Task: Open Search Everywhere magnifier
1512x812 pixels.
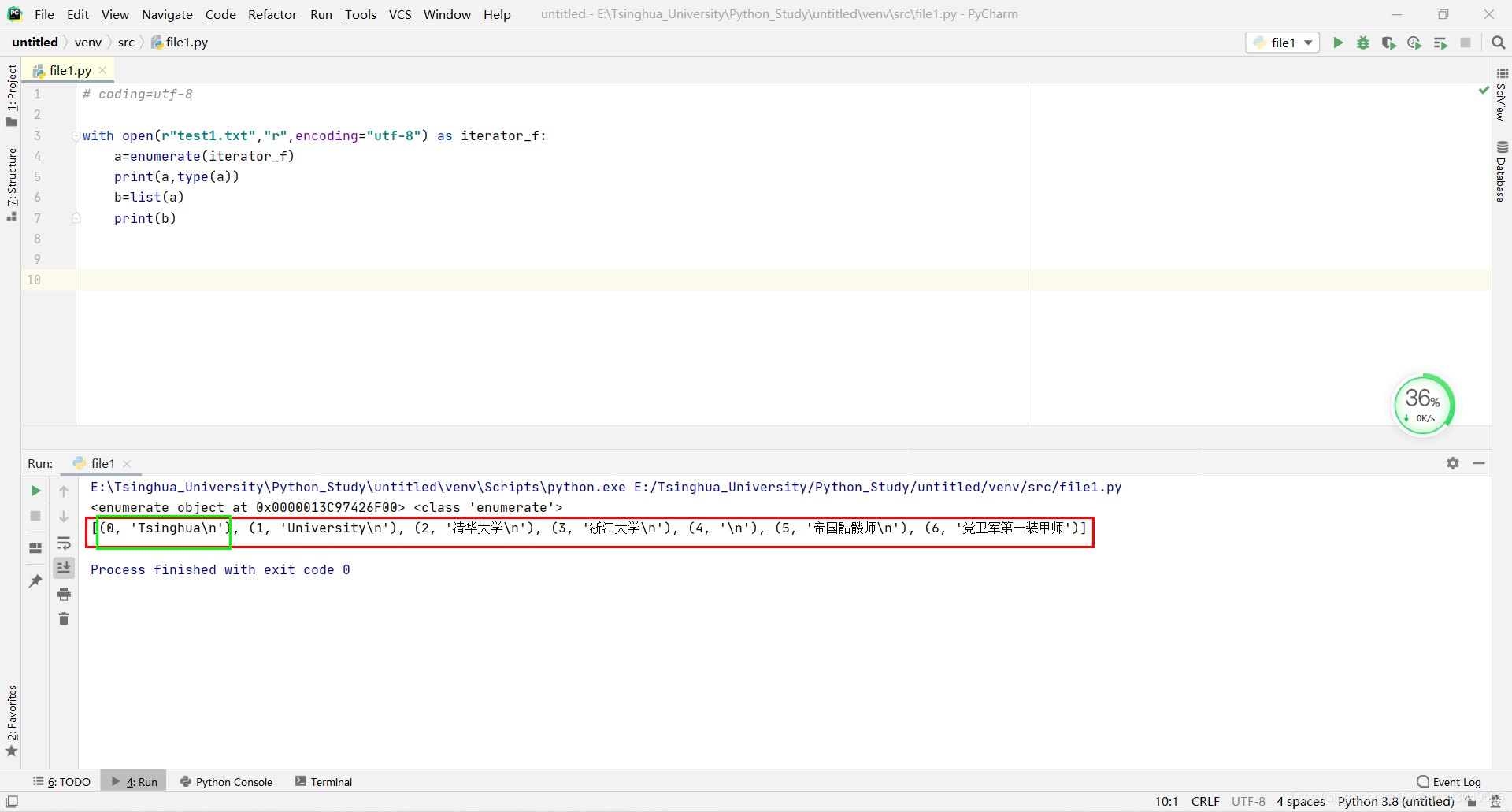Action: click(1498, 43)
